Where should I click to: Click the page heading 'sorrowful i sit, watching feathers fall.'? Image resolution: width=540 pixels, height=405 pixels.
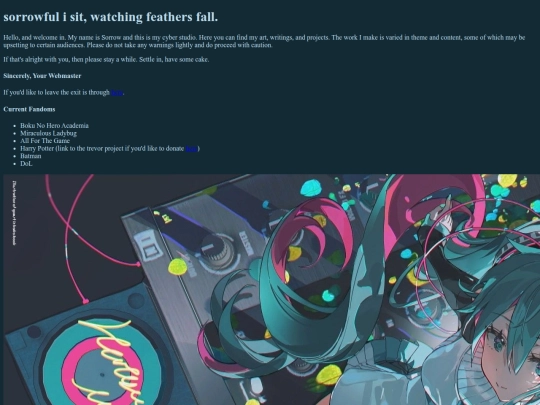coord(111,17)
